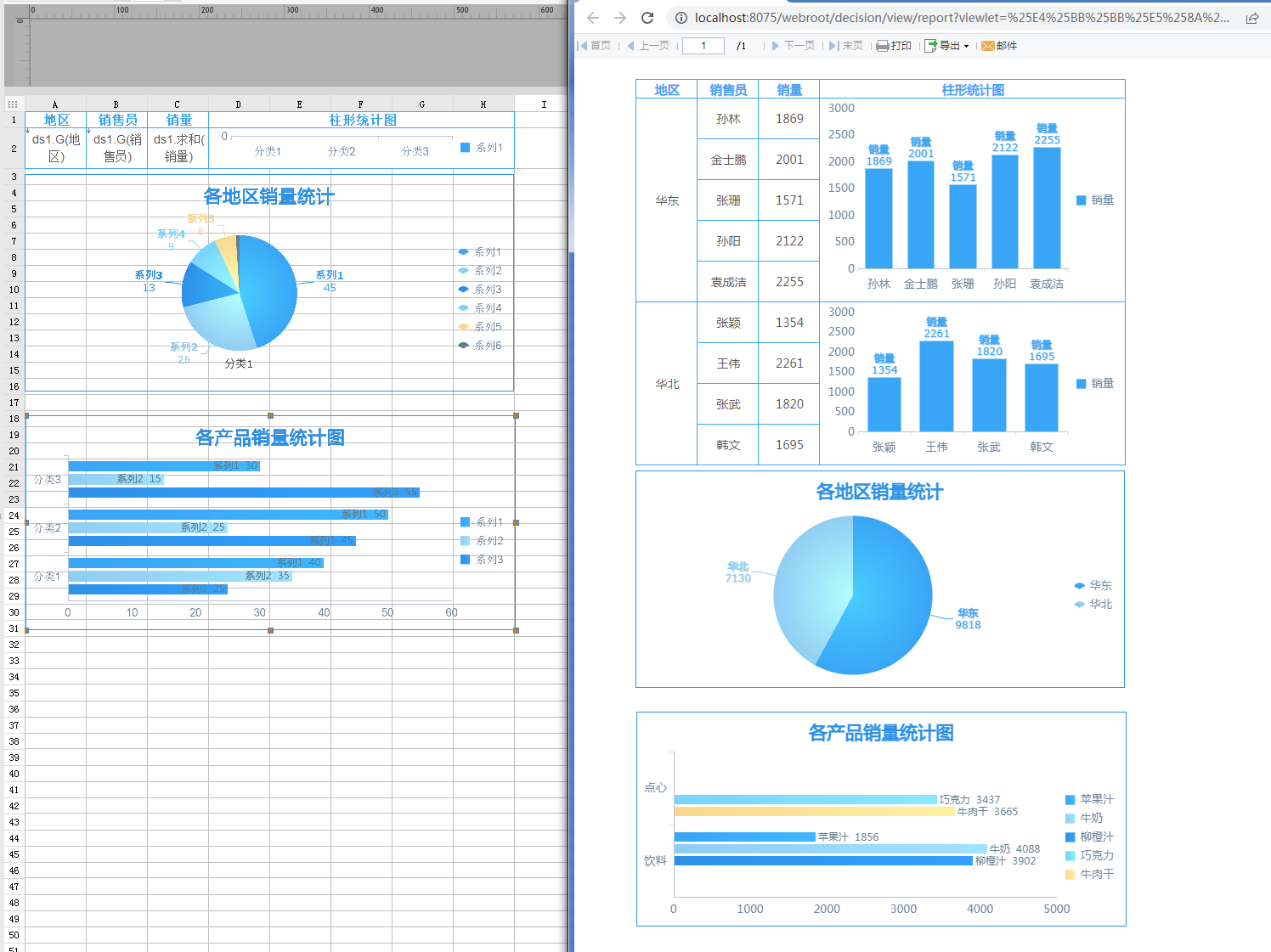Toggle 华北 legend in preview pie chart
The width and height of the screenshot is (1271, 952).
1093,605
